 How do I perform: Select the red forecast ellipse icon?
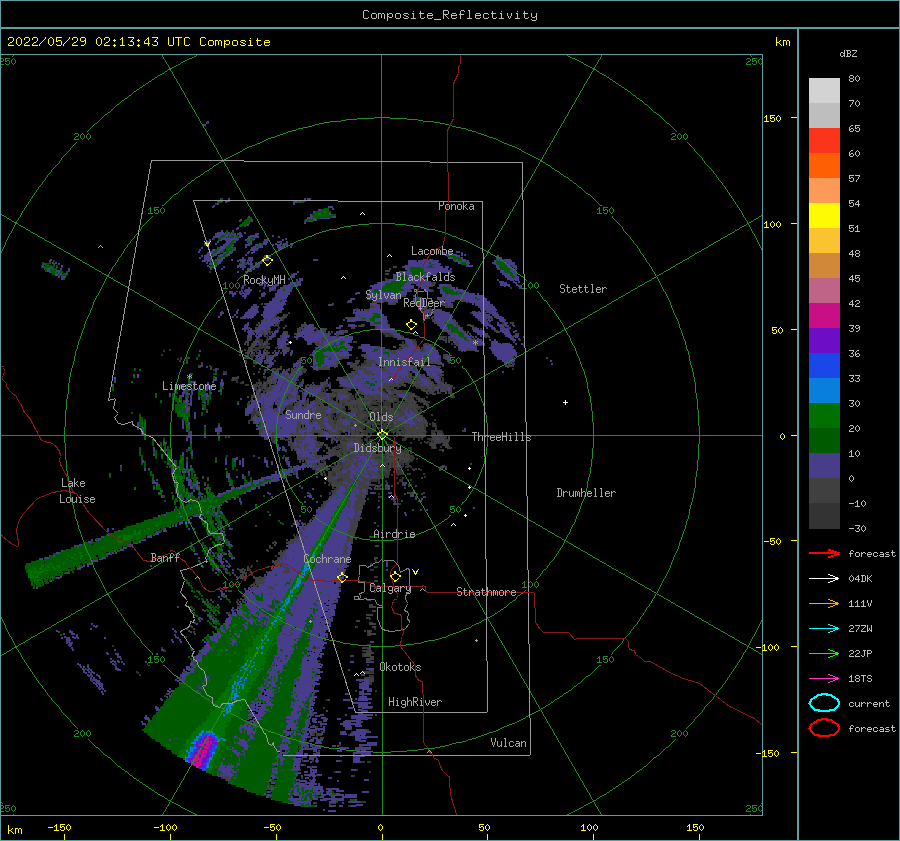pos(824,728)
